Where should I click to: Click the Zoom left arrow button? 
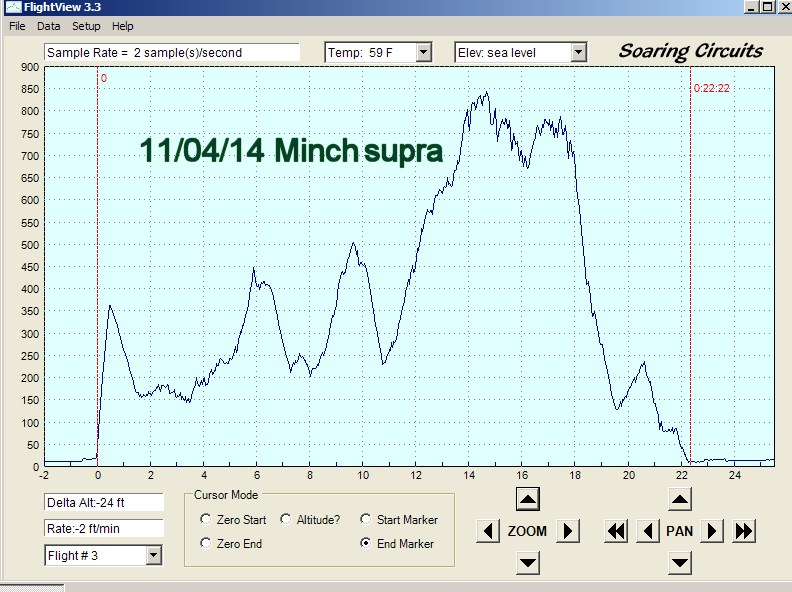tap(488, 531)
